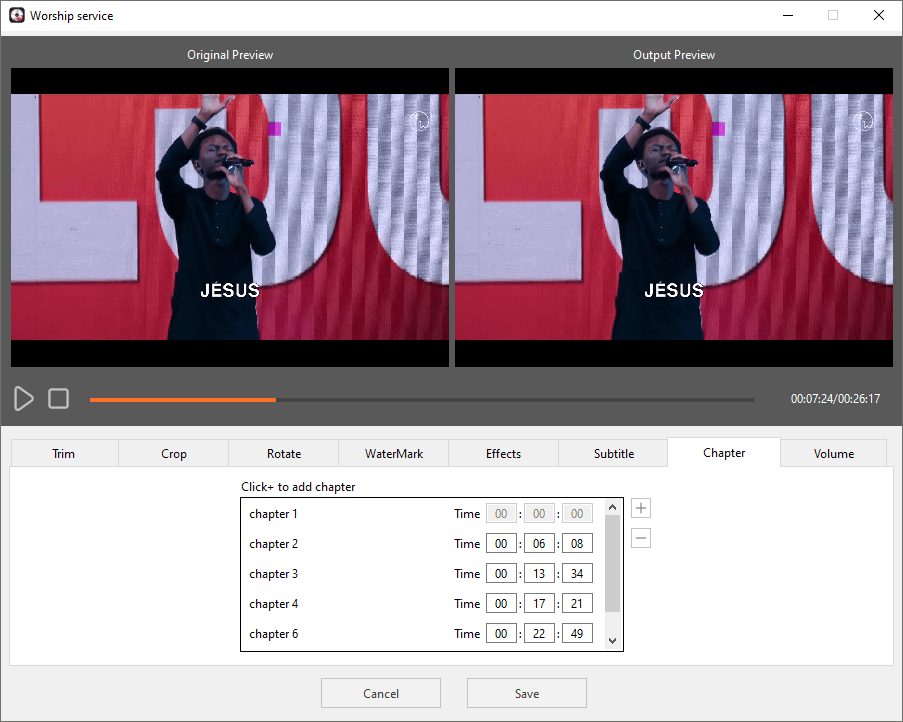
Task: Switch to the Effects tab
Action: click(x=503, y=453)
